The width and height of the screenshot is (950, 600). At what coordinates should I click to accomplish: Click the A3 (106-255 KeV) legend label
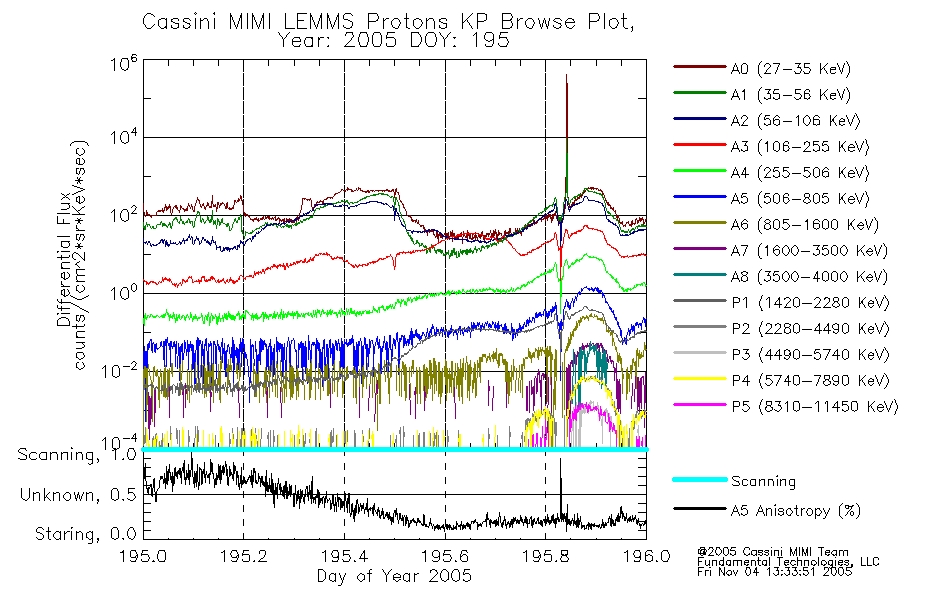[800, 147]
